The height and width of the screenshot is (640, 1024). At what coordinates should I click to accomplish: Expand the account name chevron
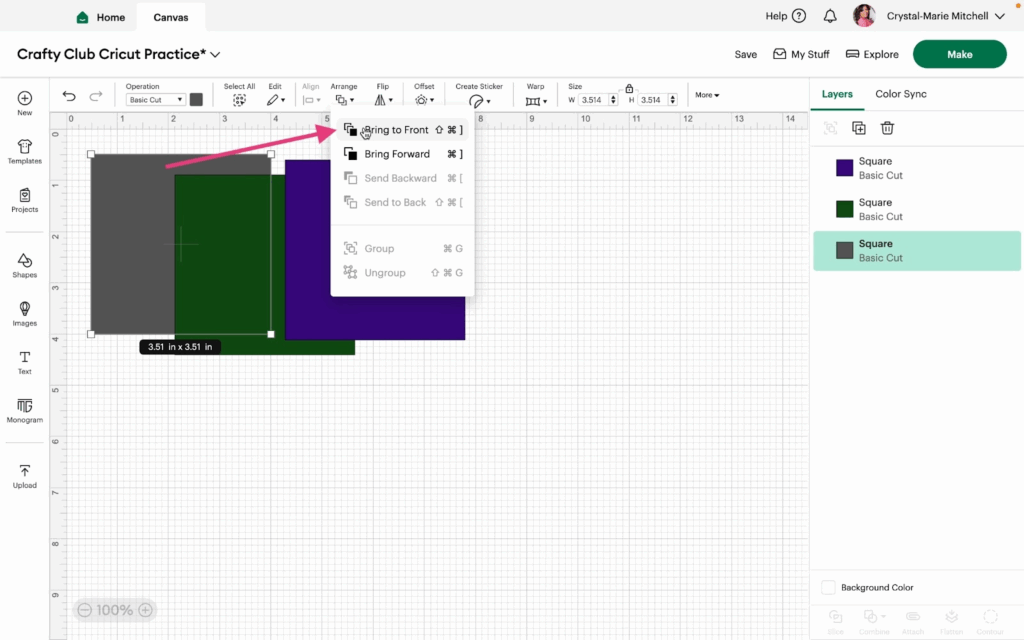click(x=1000, y=16)
